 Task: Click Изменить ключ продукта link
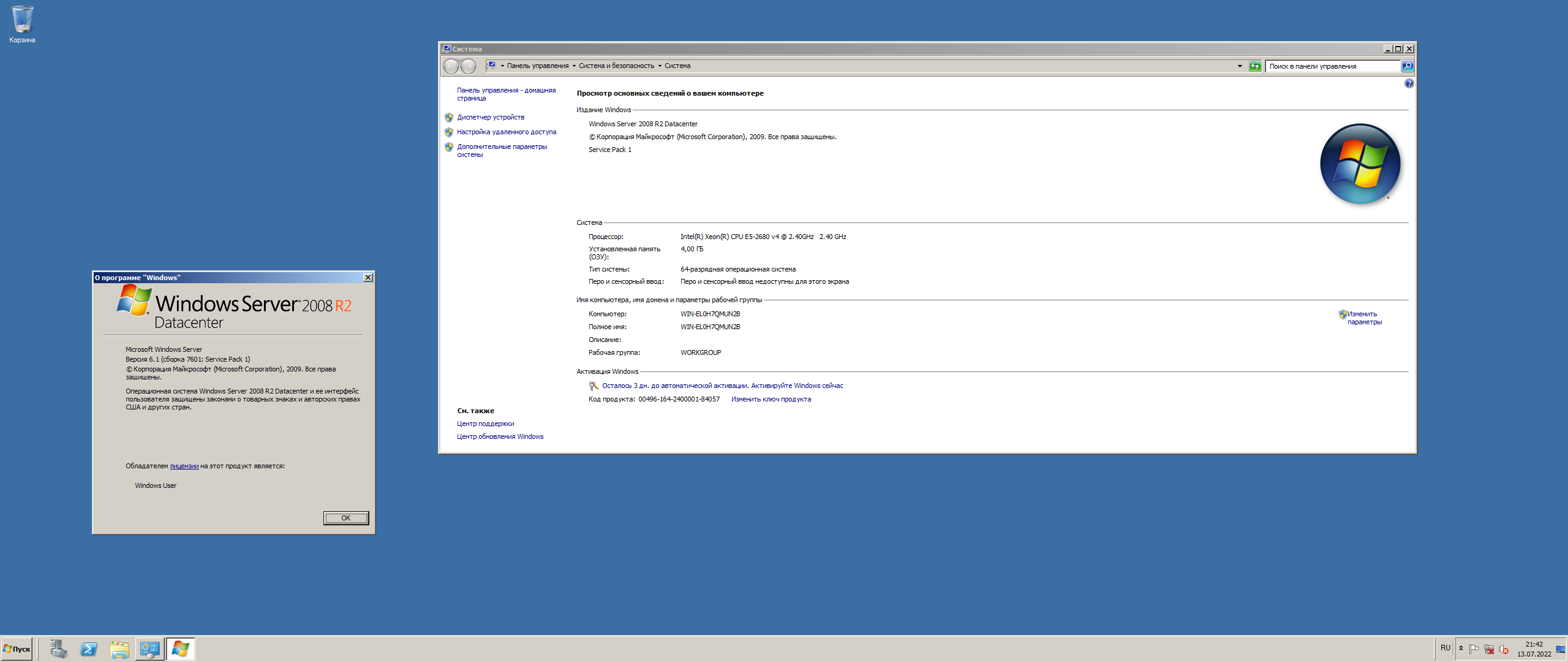coord(771,399)
